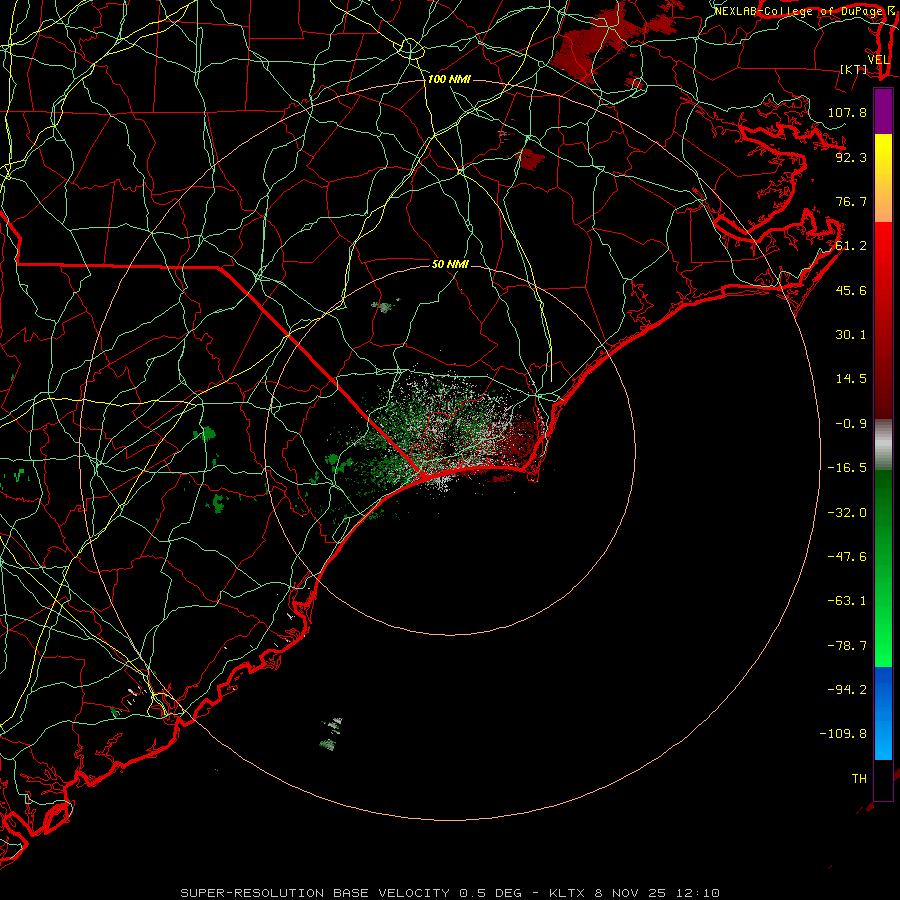Click the "TH" legend label
Viewport: 900px width, 900px height.
point(859,779)
